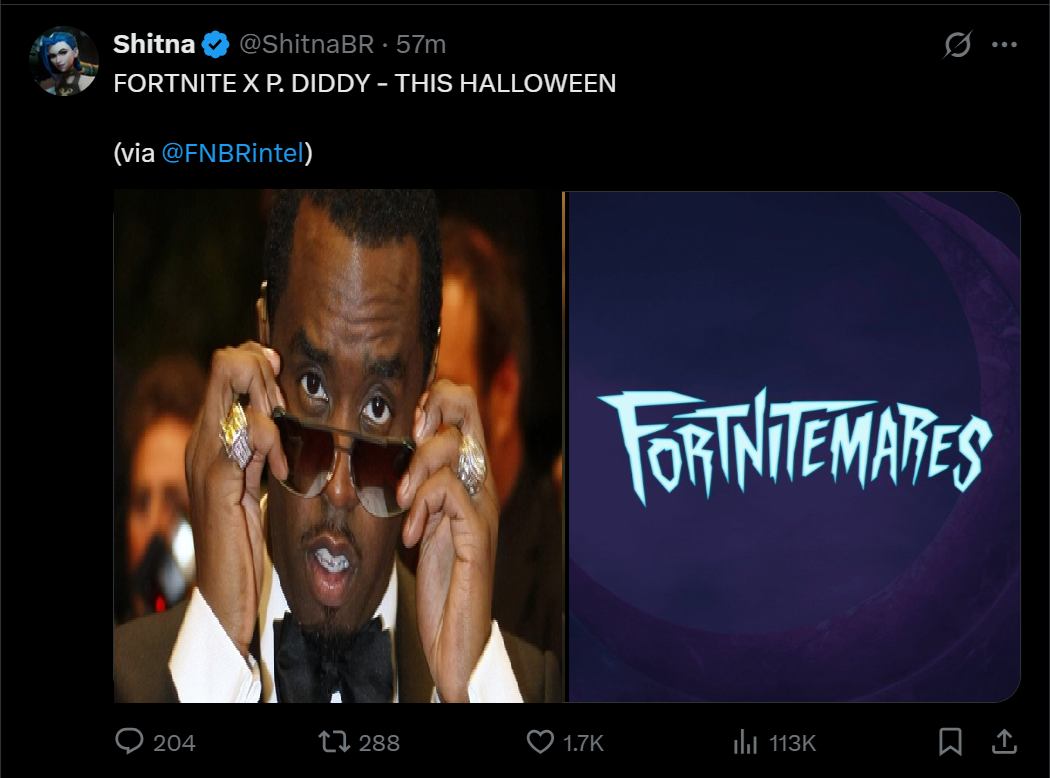Open the three-dot more options menu
This screenshot has height=778, width=1050.
point(1004,45)
